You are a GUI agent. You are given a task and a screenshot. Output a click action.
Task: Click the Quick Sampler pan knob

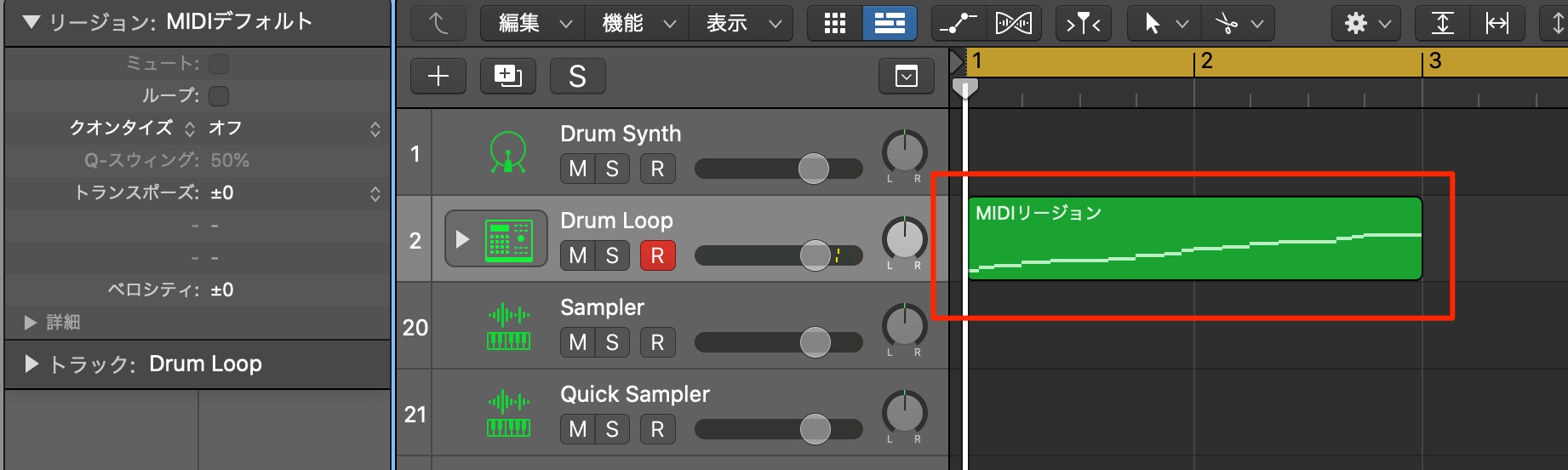[904, 413]
